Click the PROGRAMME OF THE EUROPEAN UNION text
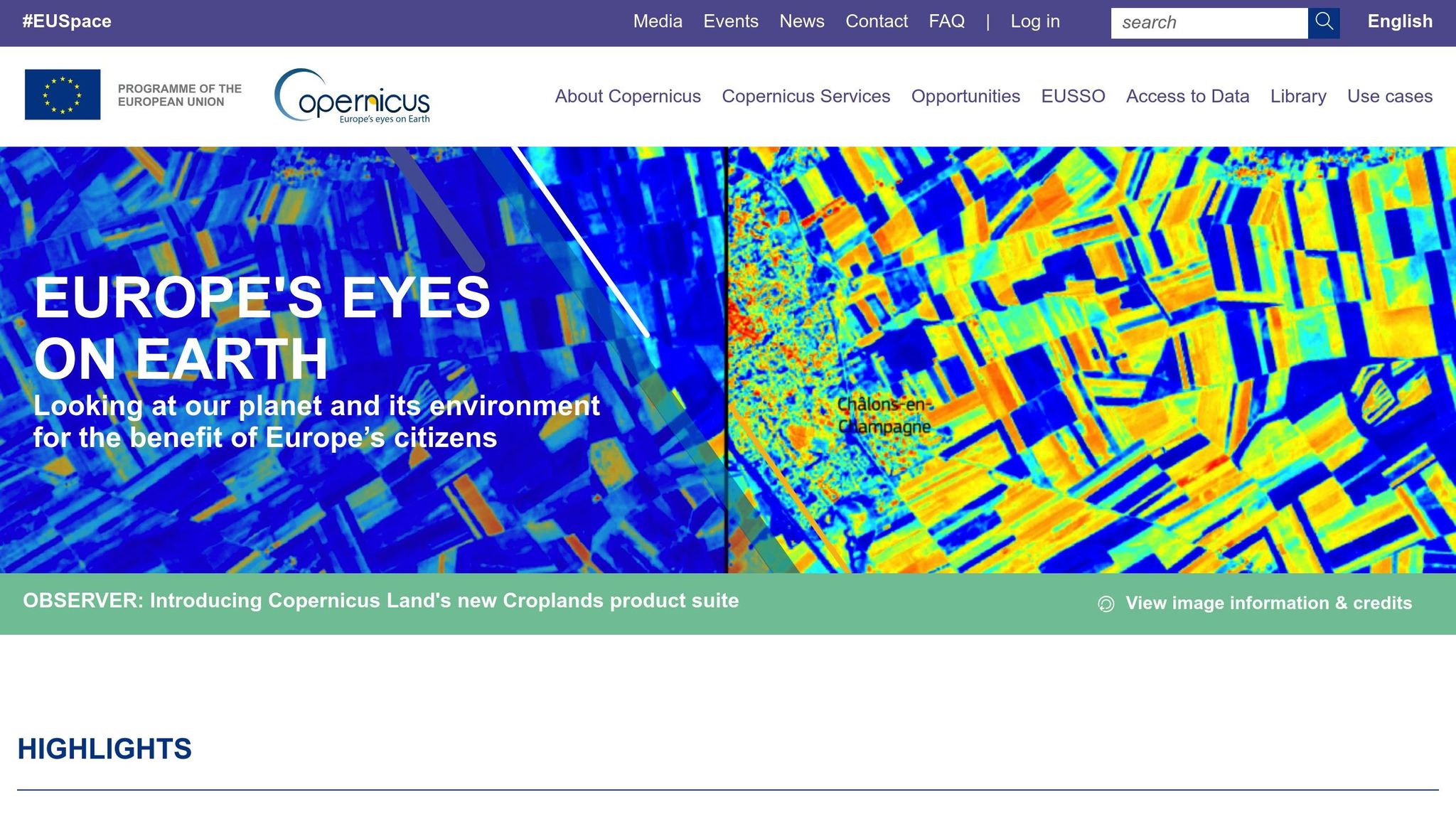The width and height of the screenshot is (1456, 819). click(180, 95)
